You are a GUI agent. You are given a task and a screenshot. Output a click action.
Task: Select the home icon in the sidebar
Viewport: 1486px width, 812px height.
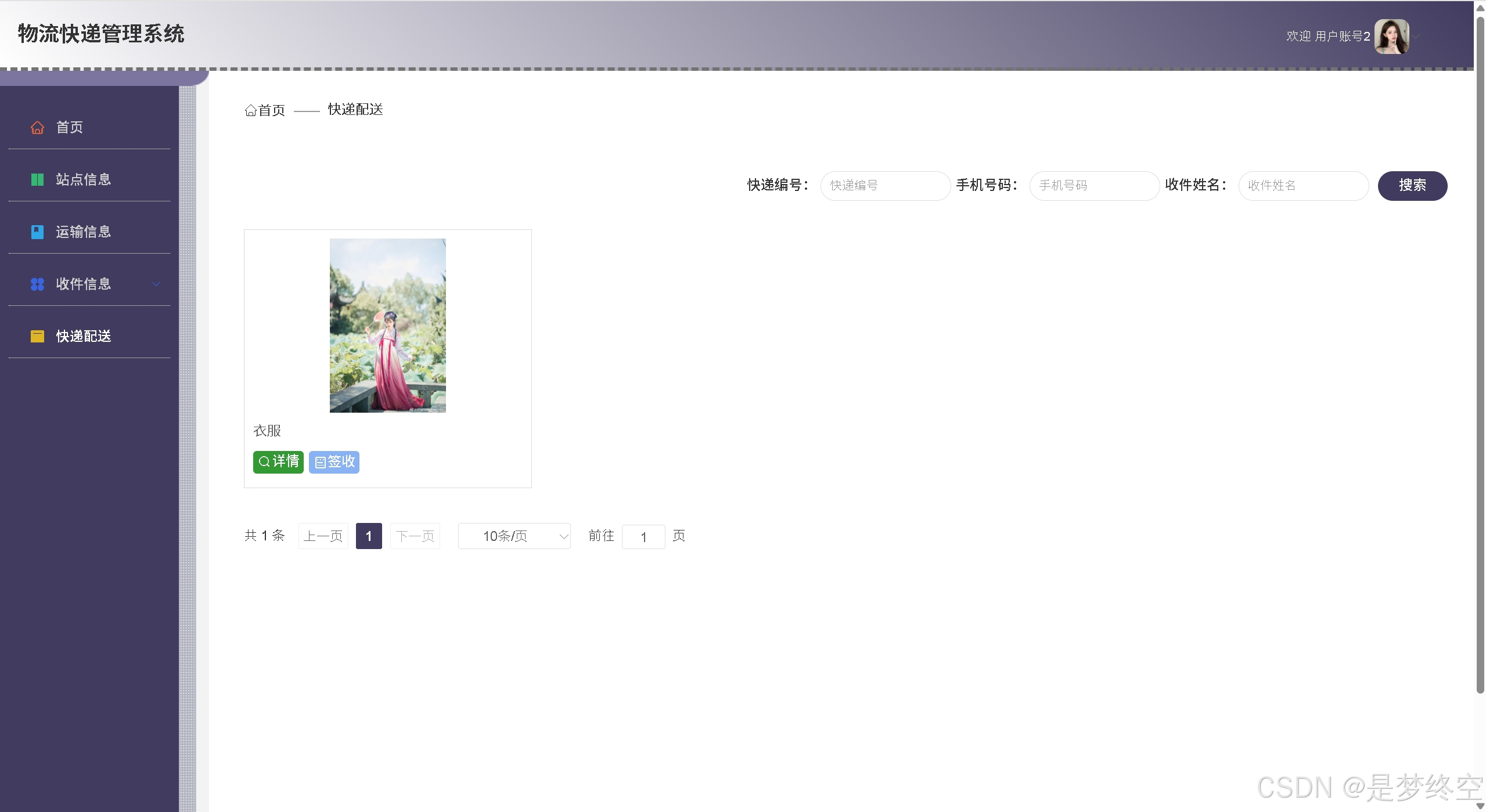point(37,127)
